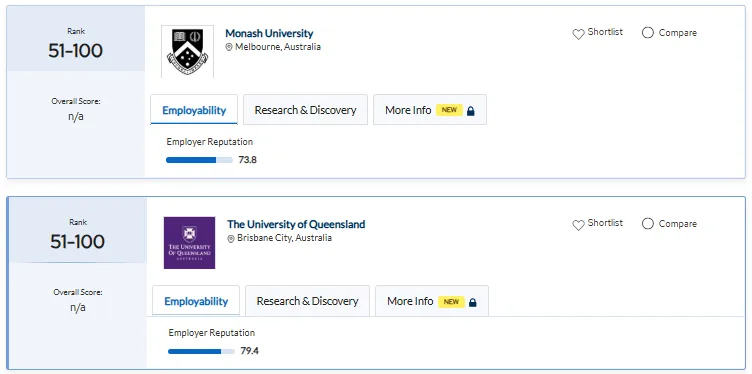Click lock icon on Queensland More Info

[472, 302]
